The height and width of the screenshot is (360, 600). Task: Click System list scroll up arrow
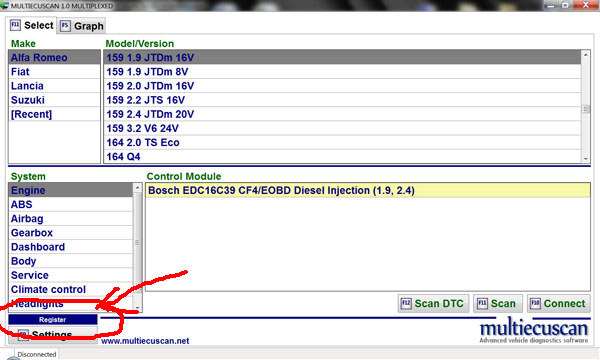(137, 187)
